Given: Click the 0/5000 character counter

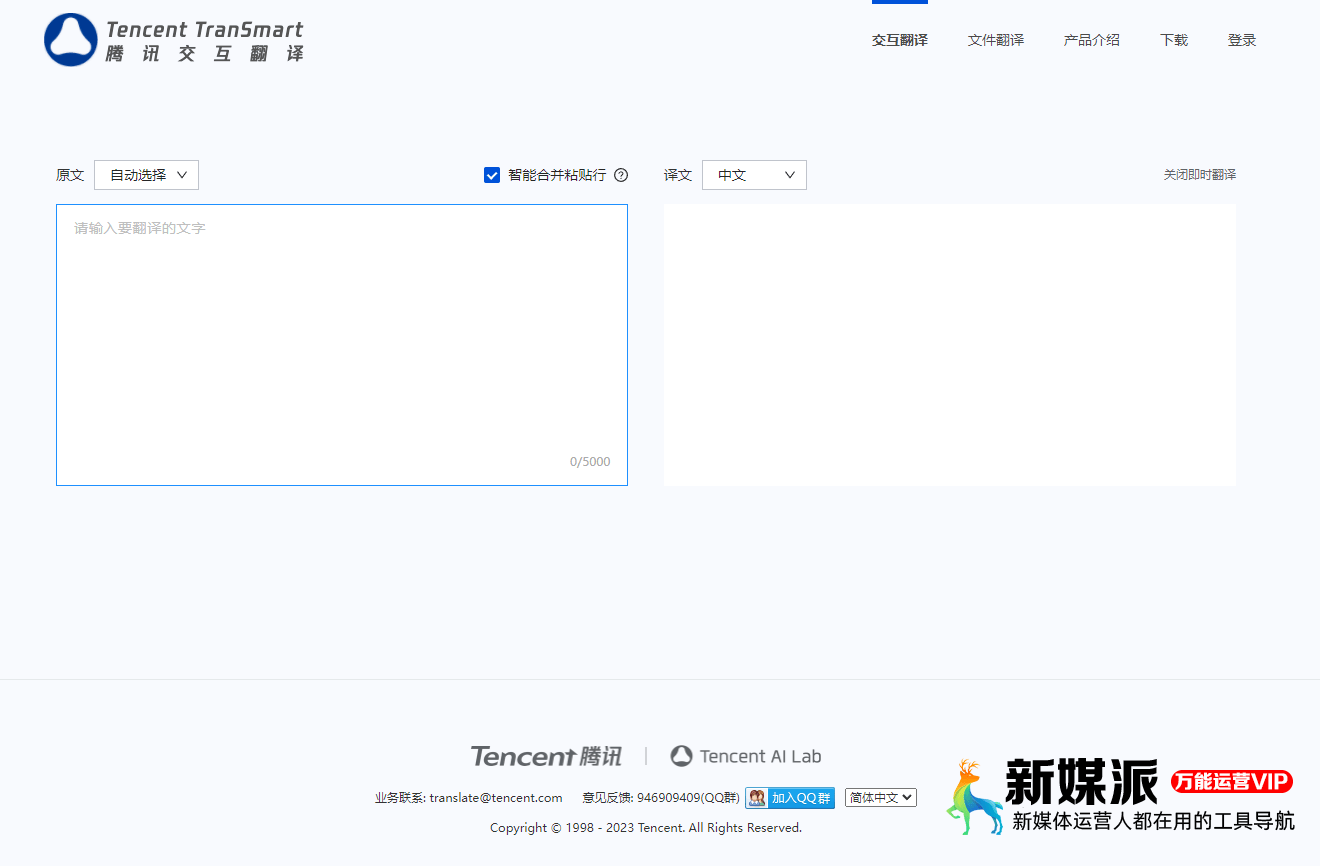Looking at the screenshot, I should click(590, 461).
